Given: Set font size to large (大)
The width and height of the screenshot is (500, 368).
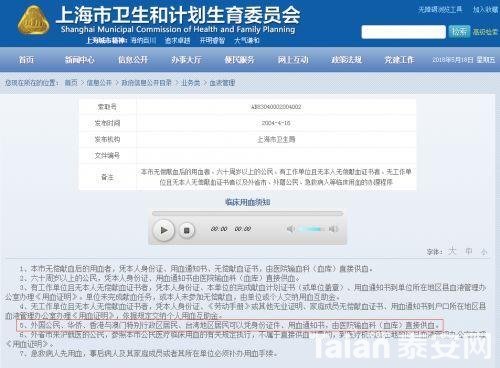Looking at the screenshot, I should click(452, 251).
